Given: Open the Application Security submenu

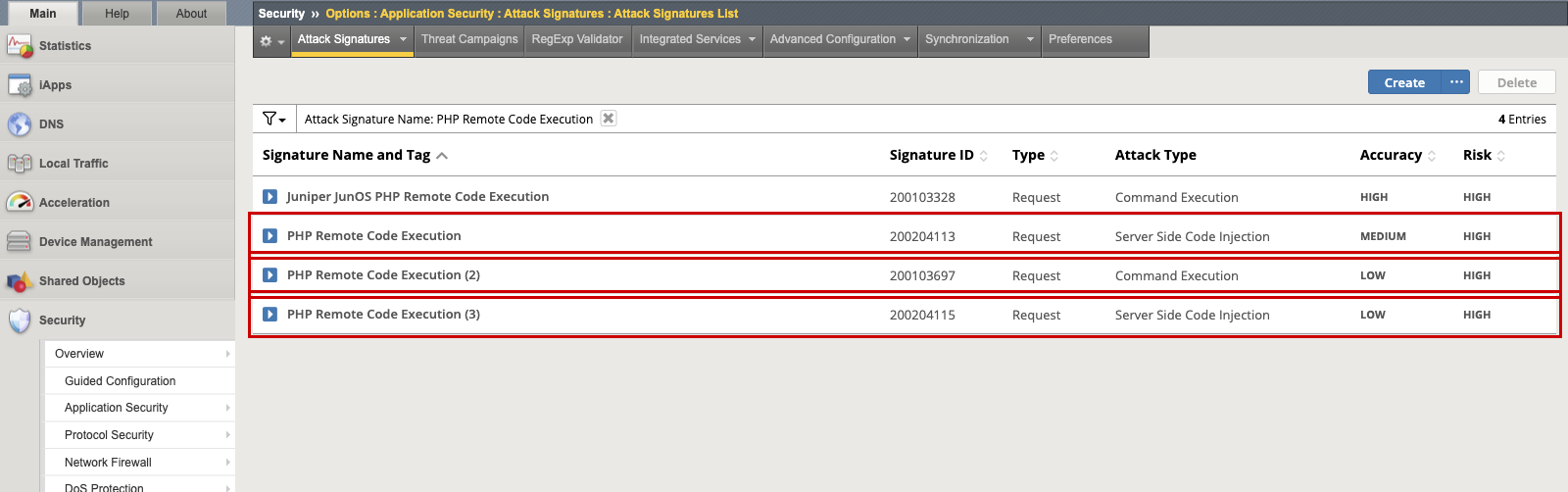Looking at the screenshot, I should [x=140, y=408].
